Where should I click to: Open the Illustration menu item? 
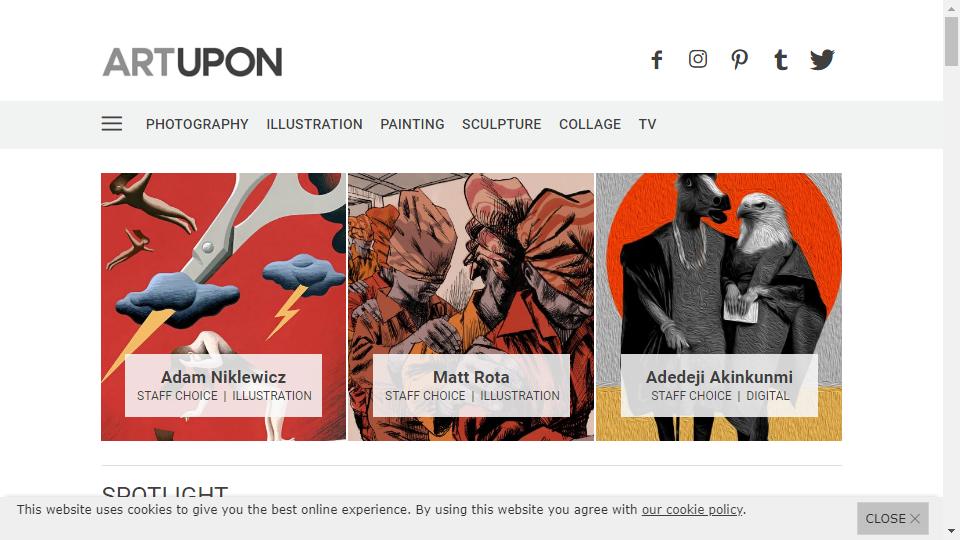(314, 124)
